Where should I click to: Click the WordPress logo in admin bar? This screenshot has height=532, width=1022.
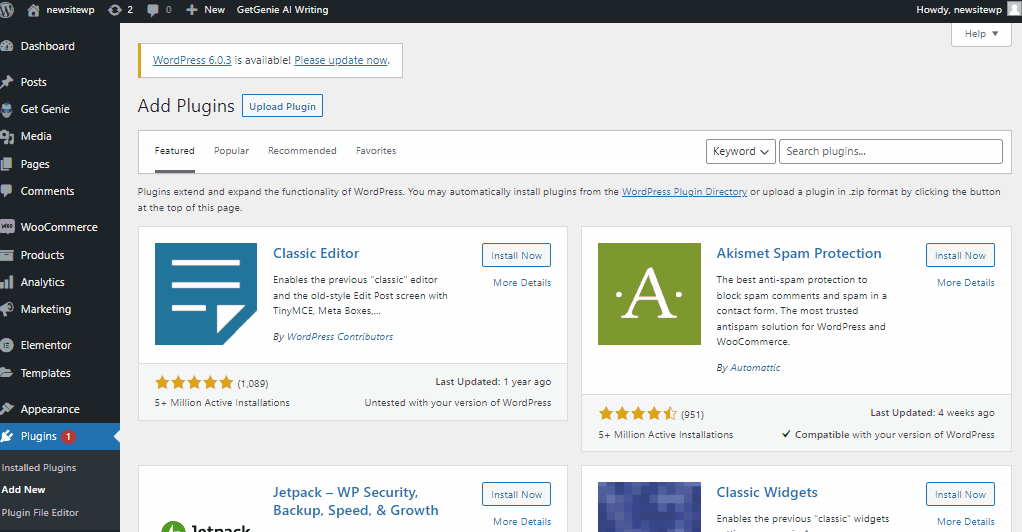click(6, 10)
